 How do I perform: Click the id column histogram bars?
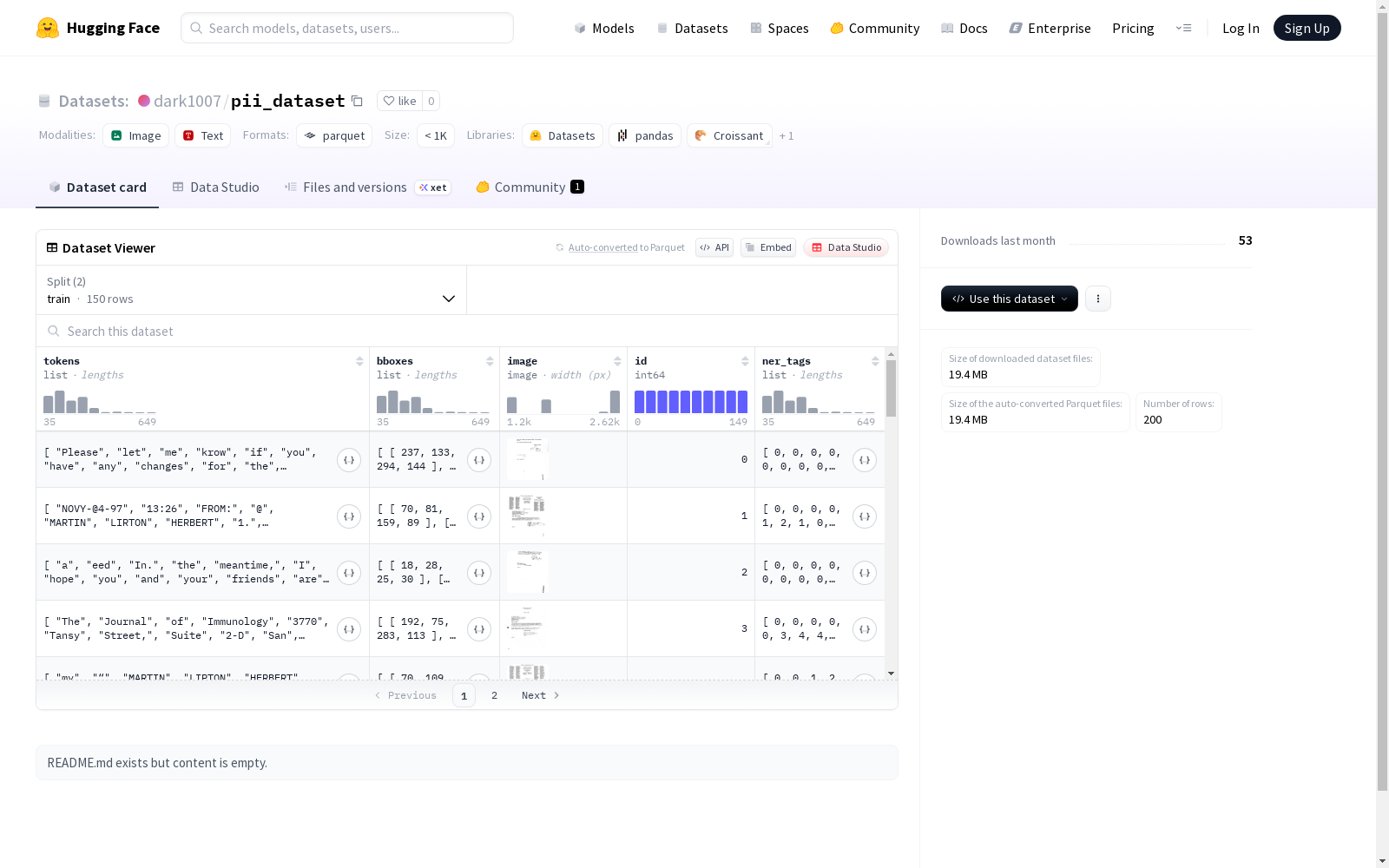point(691,402)
